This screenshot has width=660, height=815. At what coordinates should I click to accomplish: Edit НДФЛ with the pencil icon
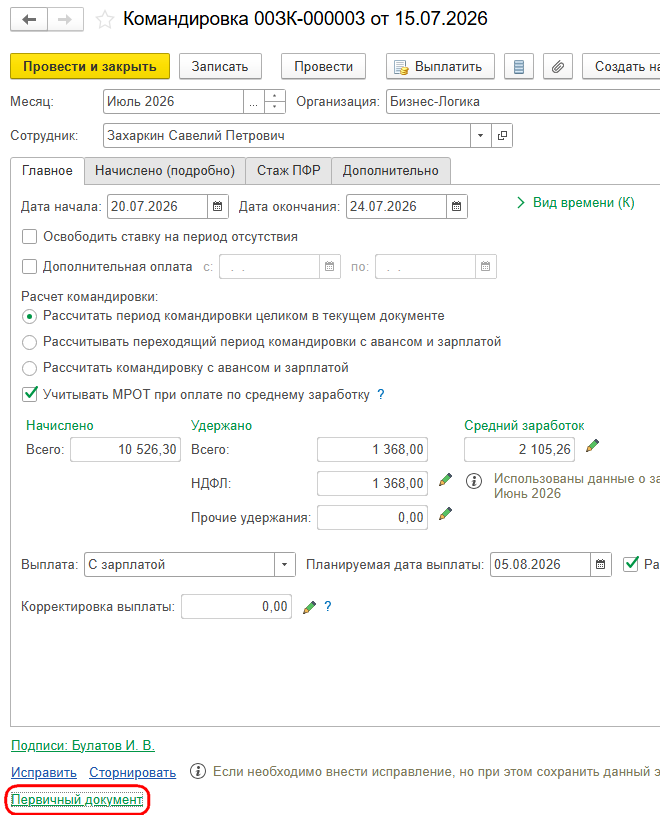click(445, 480)
